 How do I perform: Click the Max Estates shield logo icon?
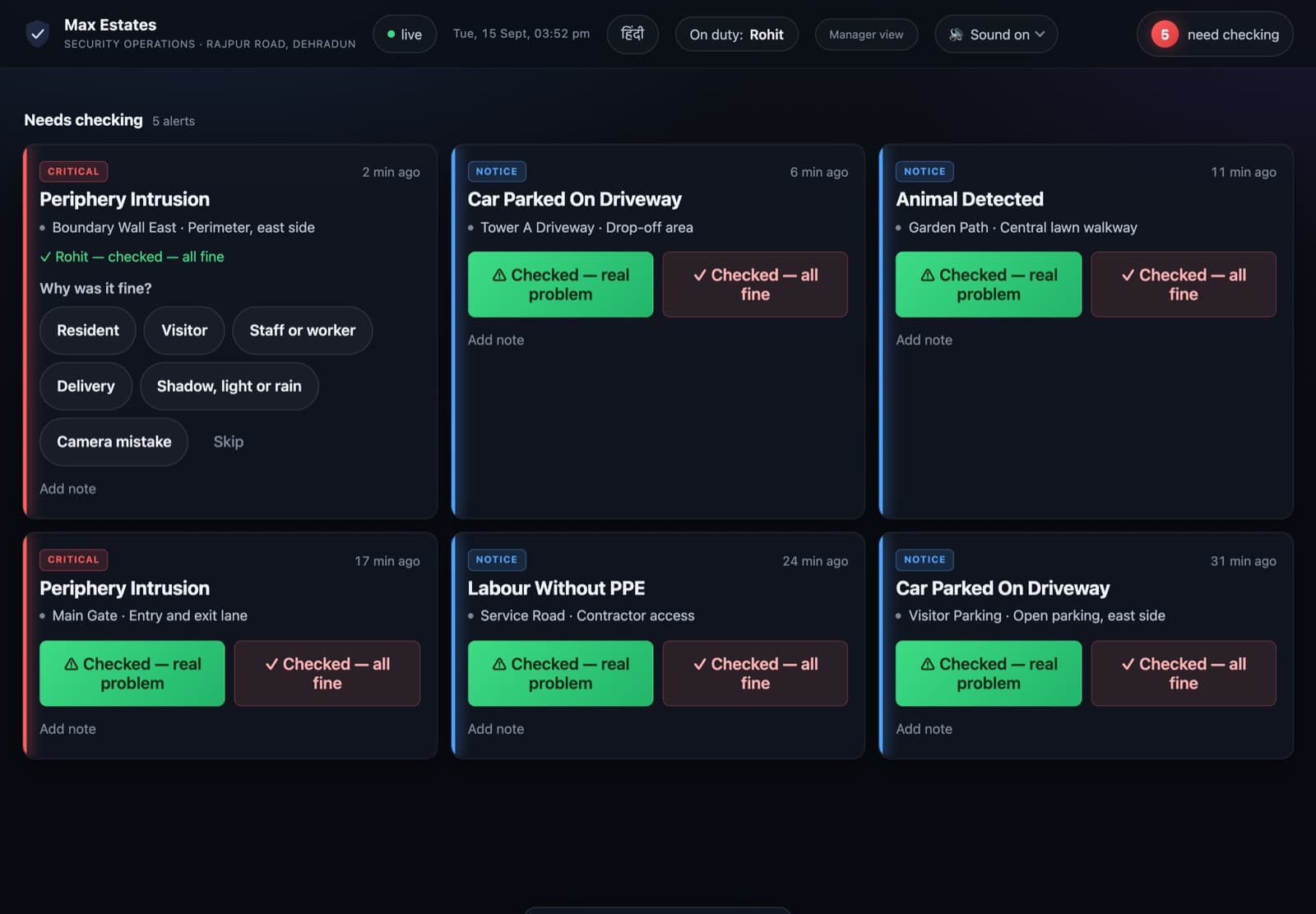click(x=38, y=34)
